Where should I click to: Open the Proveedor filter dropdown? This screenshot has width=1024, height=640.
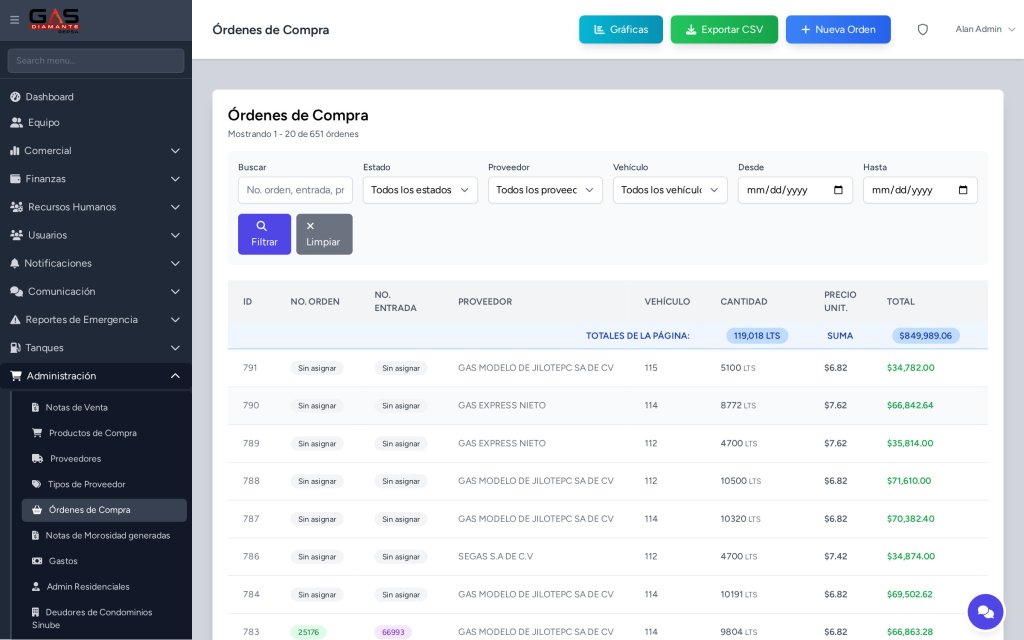point(545,190)
